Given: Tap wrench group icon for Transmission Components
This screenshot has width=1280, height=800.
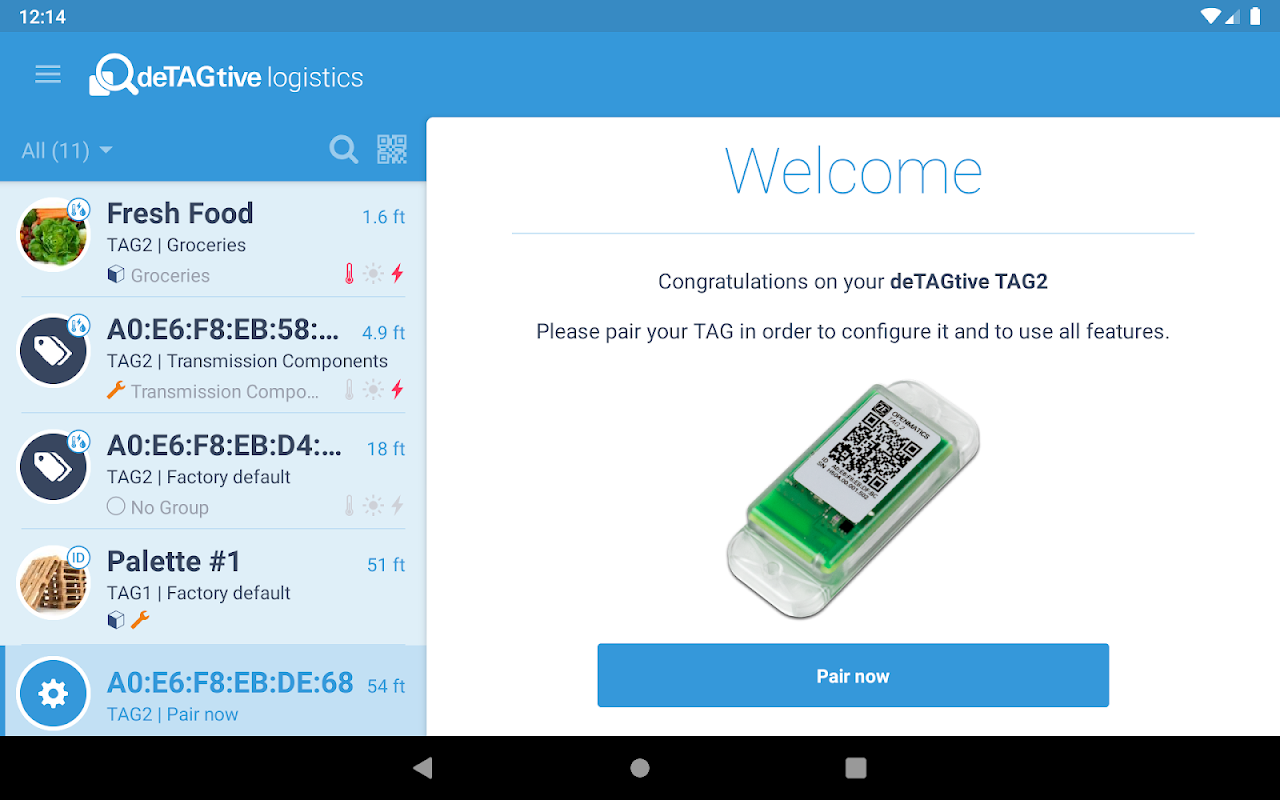Looking at the screenshot, I should click(x=116, y=391).
